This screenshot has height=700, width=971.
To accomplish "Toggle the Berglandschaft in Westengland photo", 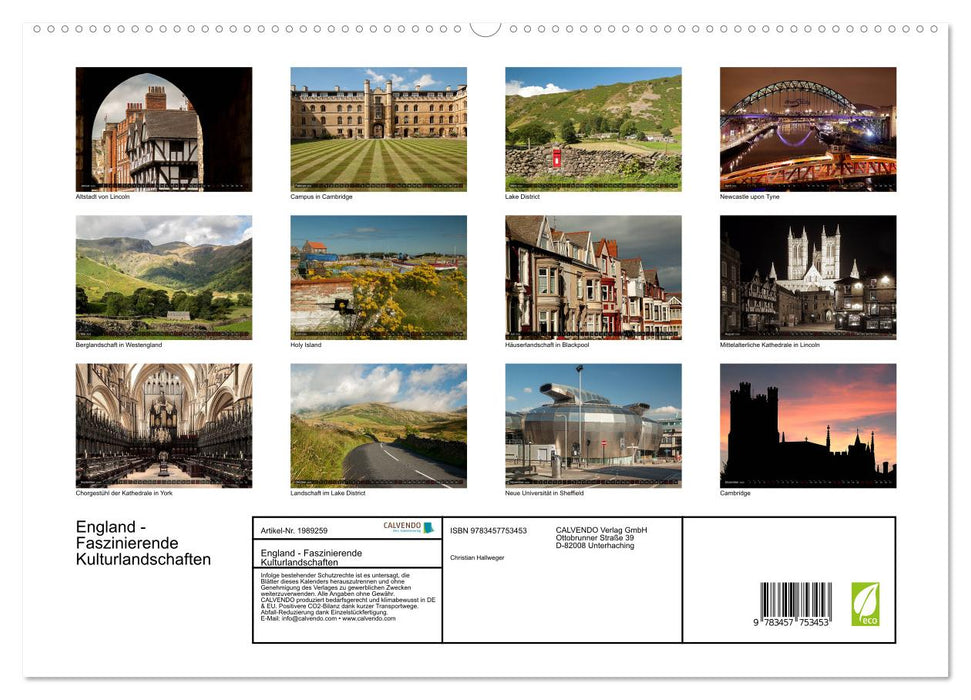I will point(163,277).
